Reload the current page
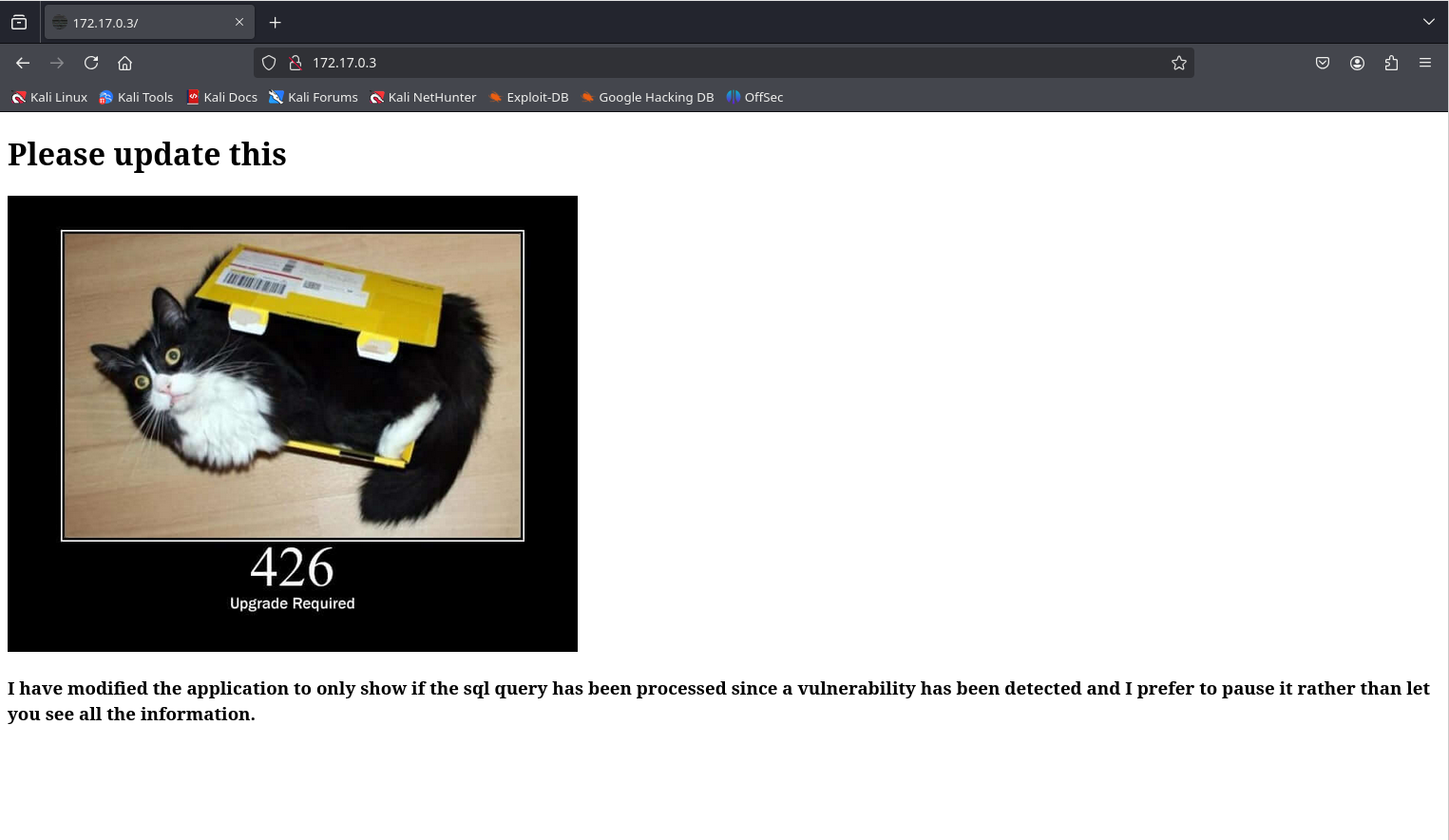 (x=91, y=63)
